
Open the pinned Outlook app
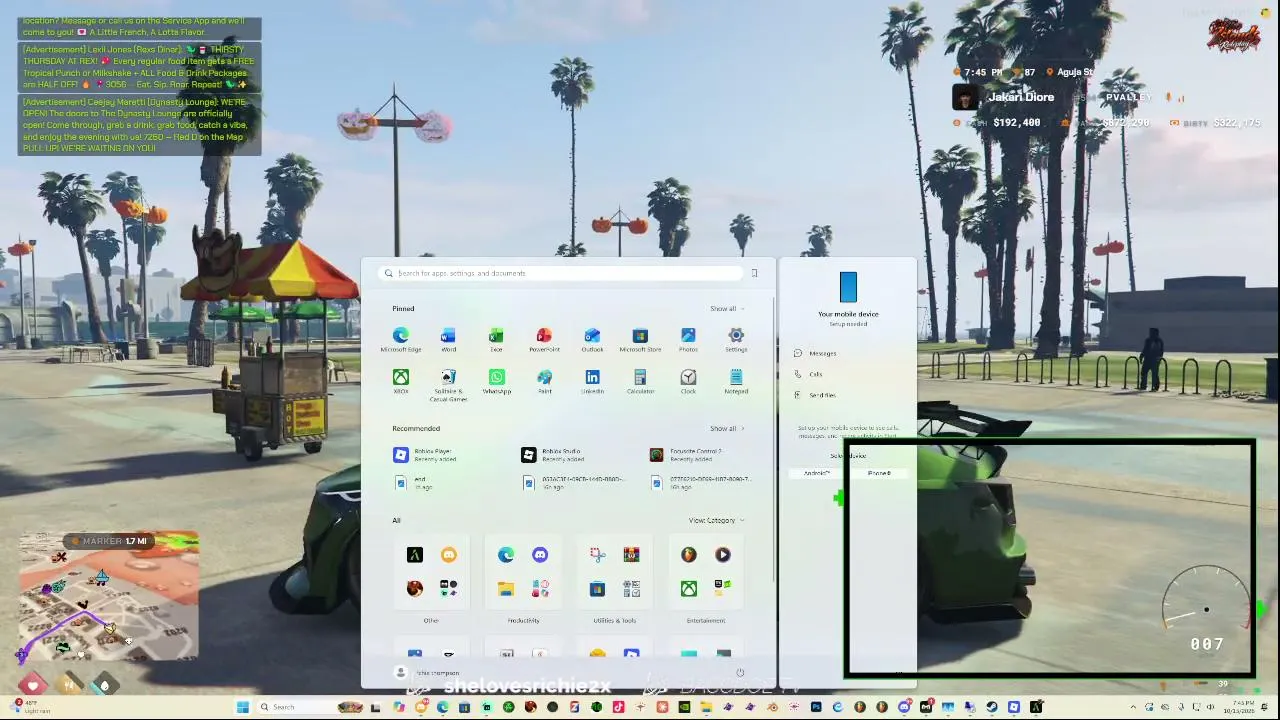[x=592, y=340]
